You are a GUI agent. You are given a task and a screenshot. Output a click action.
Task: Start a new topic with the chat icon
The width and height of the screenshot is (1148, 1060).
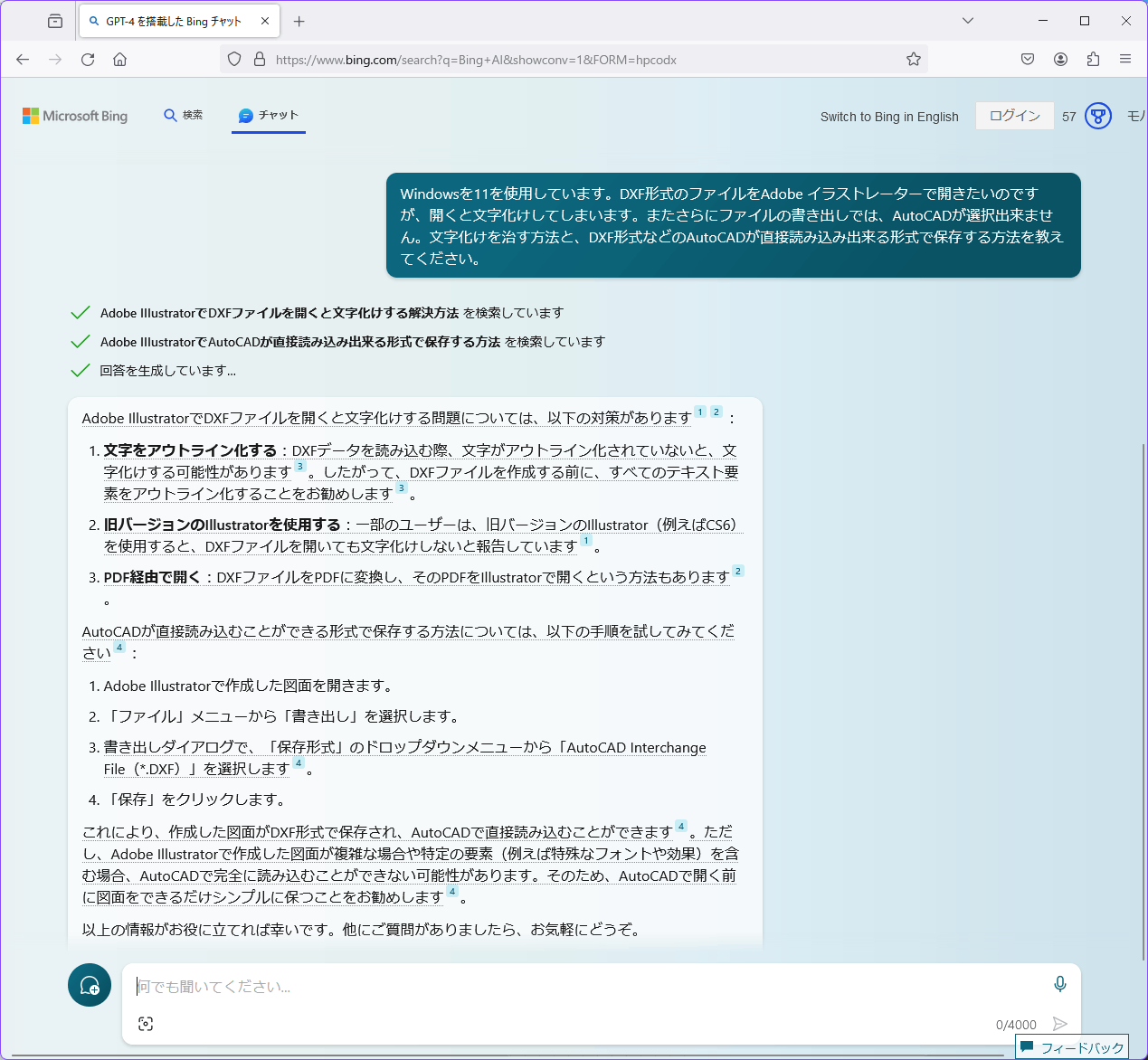[90, 985]
